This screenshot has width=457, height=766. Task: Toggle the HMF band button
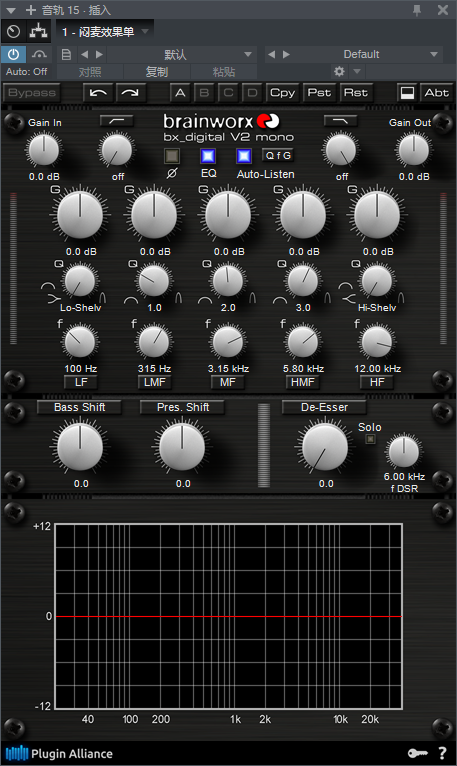coord(303,382)
